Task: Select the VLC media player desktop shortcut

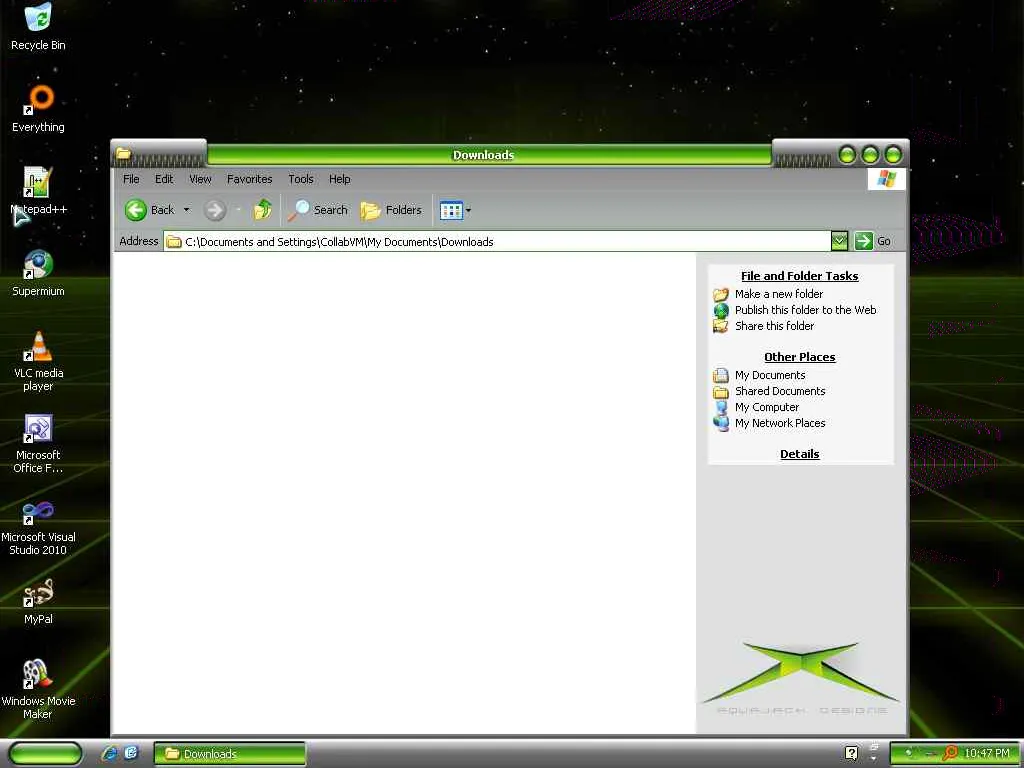Action: click(38, 360)
